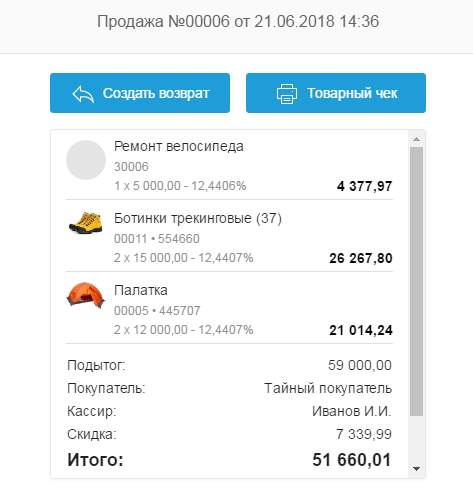Click the printer icon
The image size is (473, 493).
click(287, 94)
